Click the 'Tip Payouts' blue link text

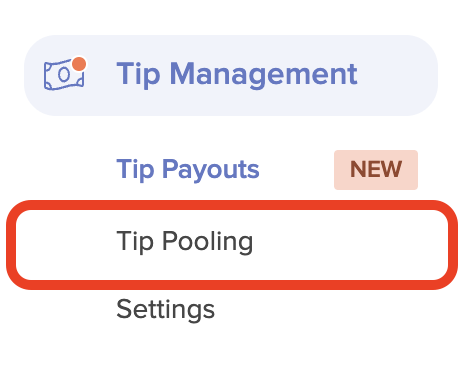click(x=188, y=169)
